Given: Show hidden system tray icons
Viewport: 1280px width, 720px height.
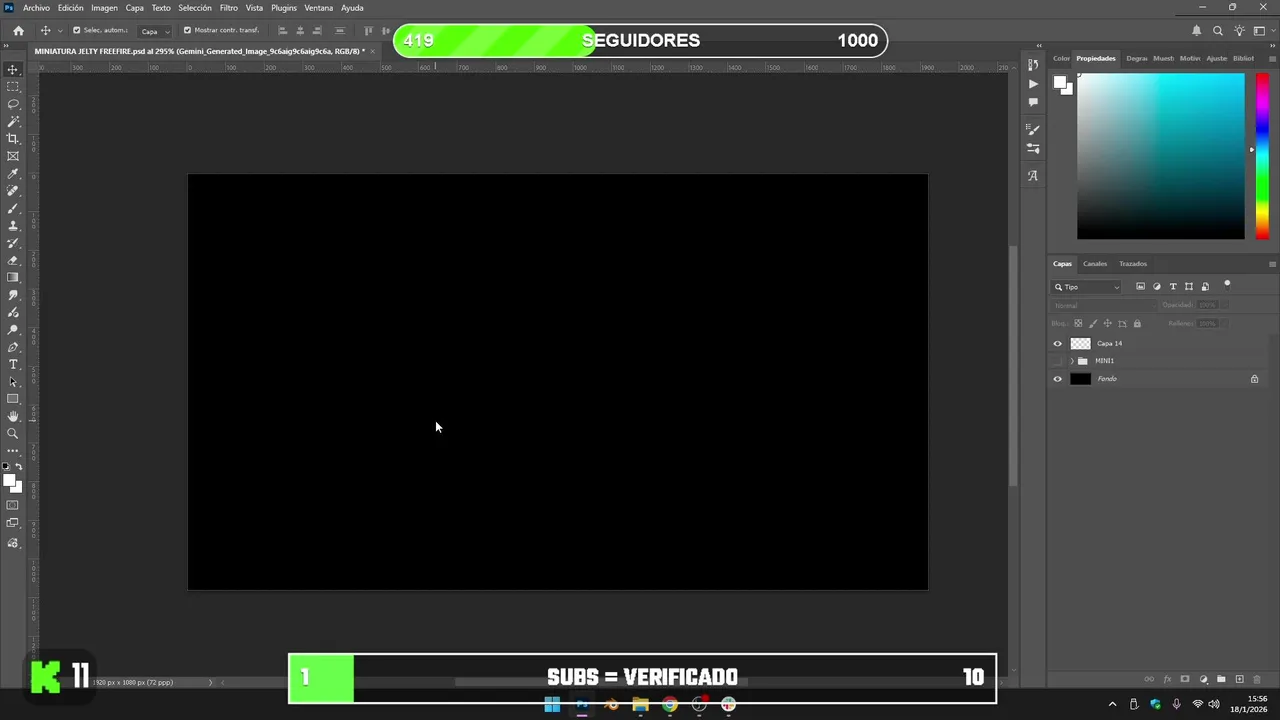Looking at the screenshot, I should pos(1112,705).
